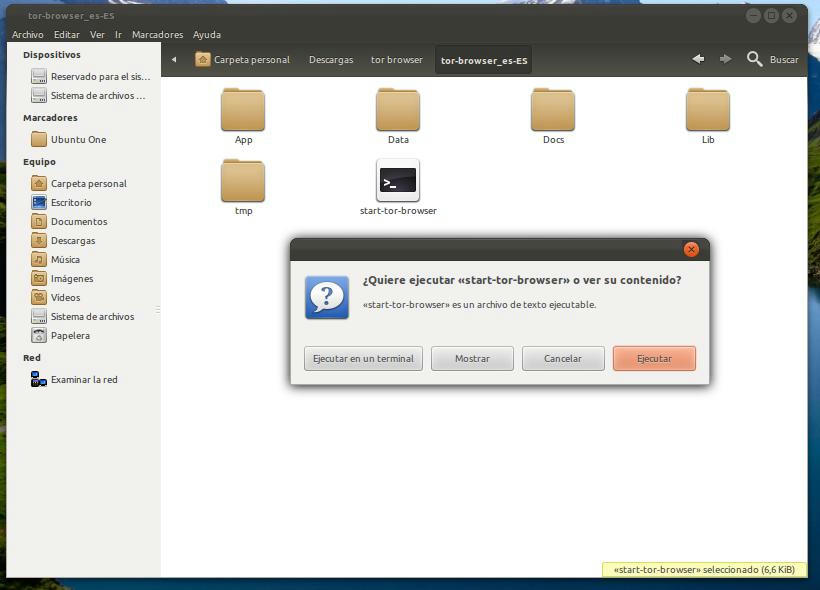
Task: Go to Carpeta personal in path bar
Action: [243, 60]
